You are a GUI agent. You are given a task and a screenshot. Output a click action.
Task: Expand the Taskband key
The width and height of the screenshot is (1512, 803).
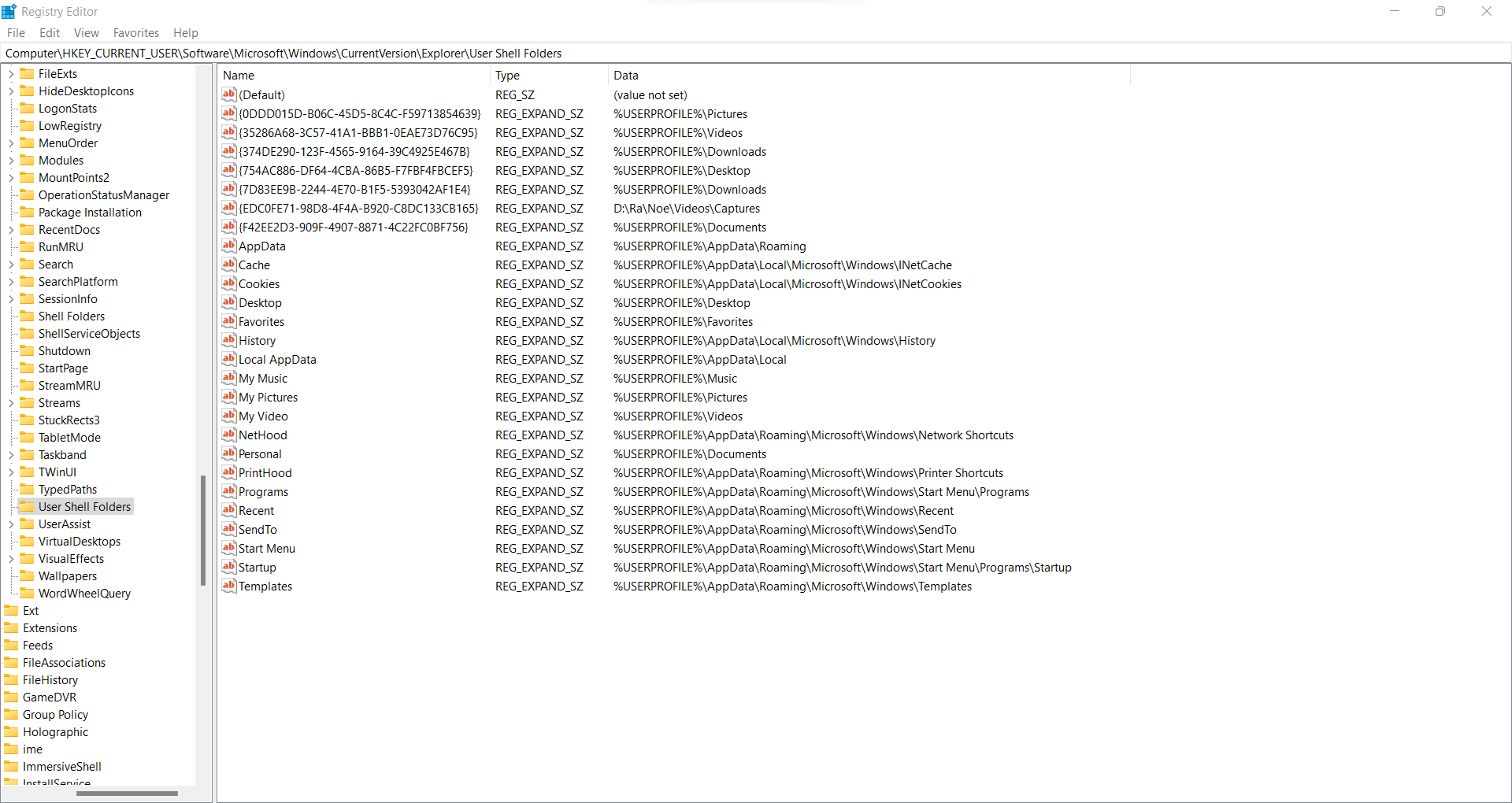(11, 455)
